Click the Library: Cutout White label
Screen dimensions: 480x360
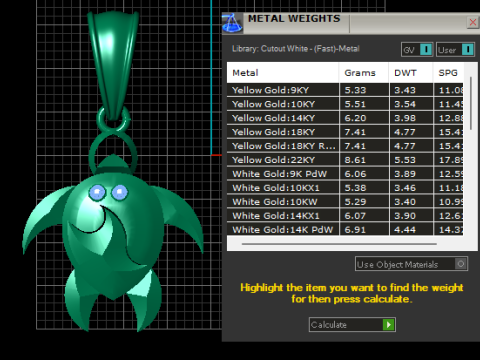pos(296,49)
